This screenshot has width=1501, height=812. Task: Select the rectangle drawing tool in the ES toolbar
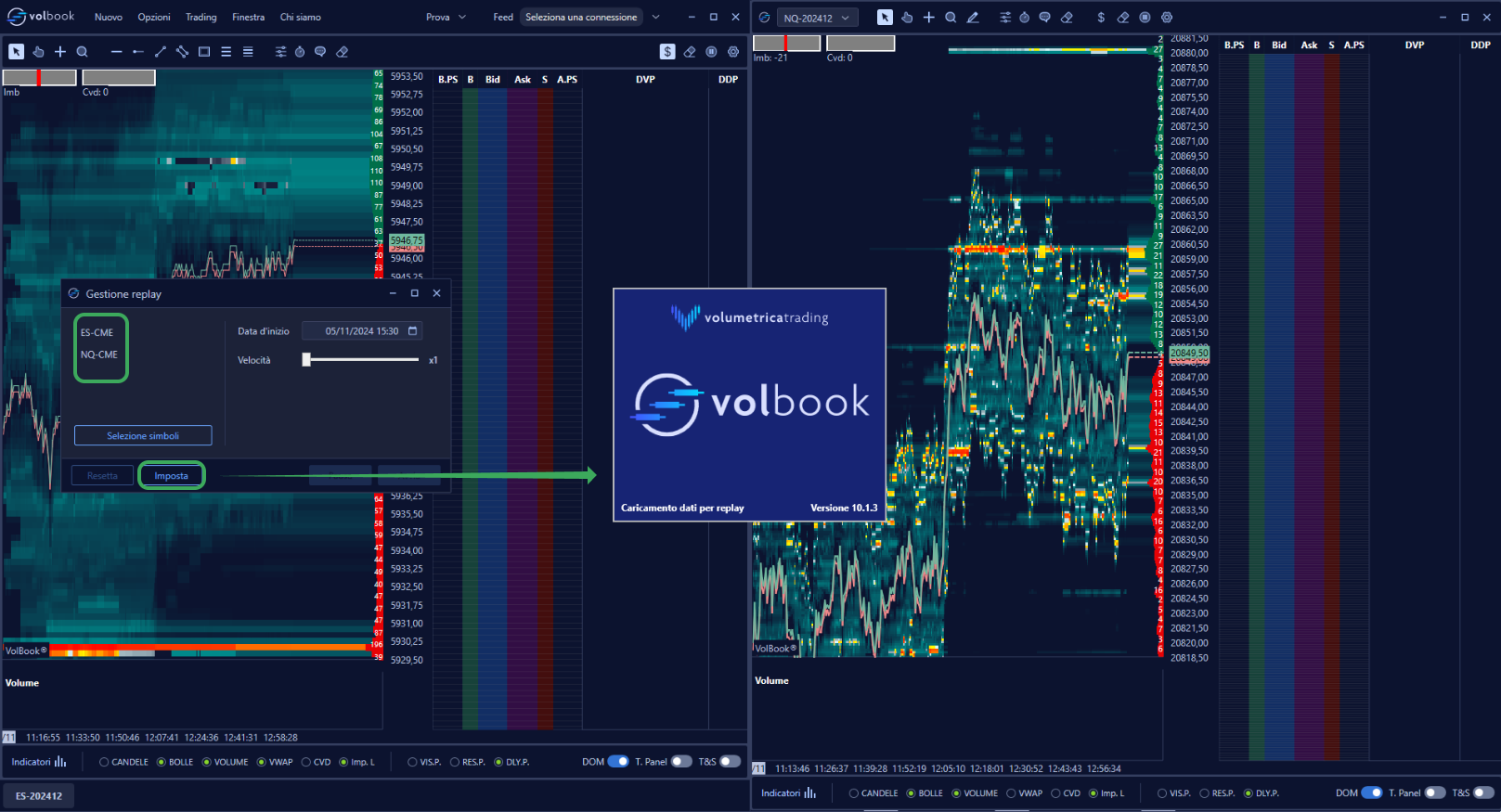pos(204,52)
